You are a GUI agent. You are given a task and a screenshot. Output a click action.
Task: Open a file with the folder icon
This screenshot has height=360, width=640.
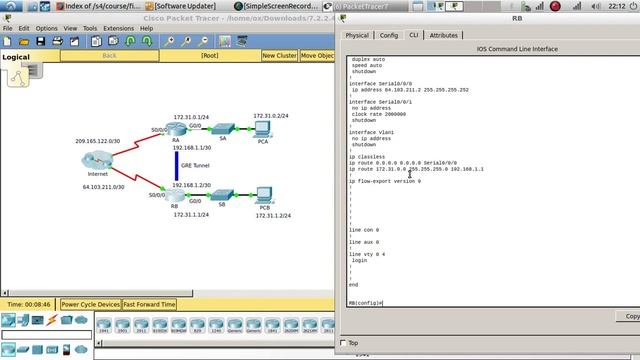[x=24, y=41]
